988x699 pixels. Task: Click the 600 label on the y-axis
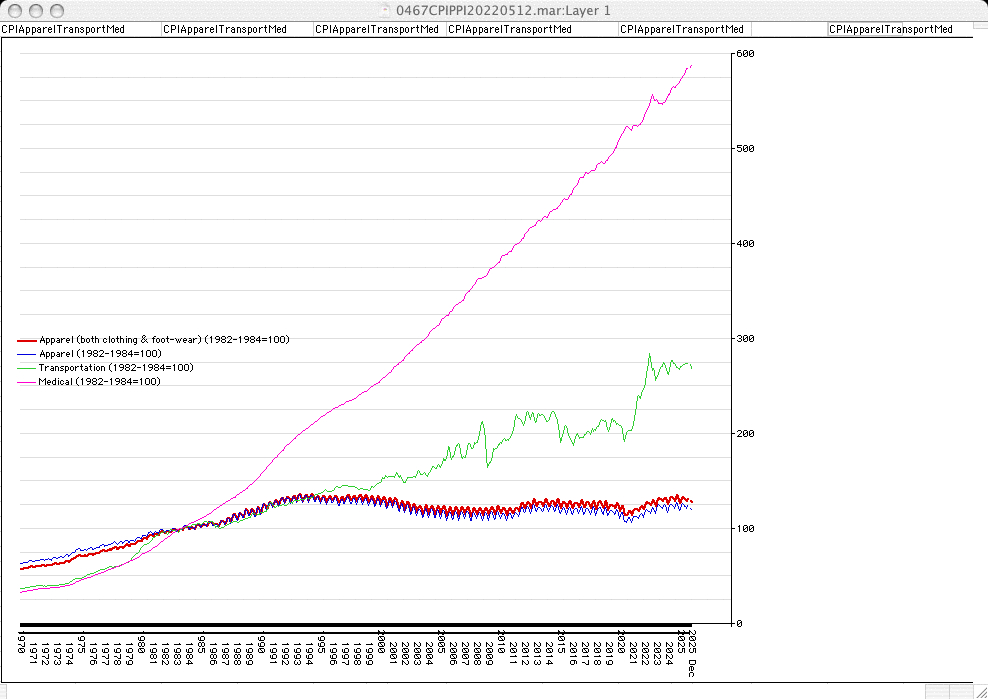coord(745,54)
